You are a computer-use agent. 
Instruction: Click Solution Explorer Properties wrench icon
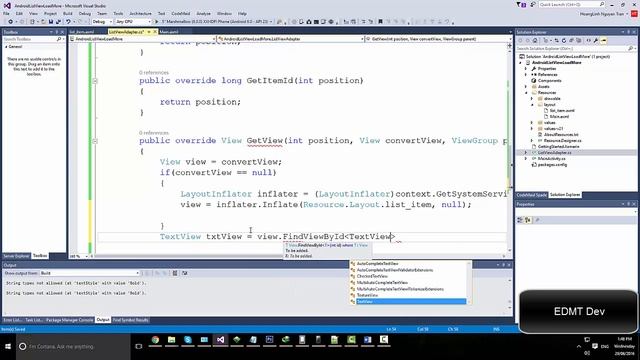click(x=596, y=41)
